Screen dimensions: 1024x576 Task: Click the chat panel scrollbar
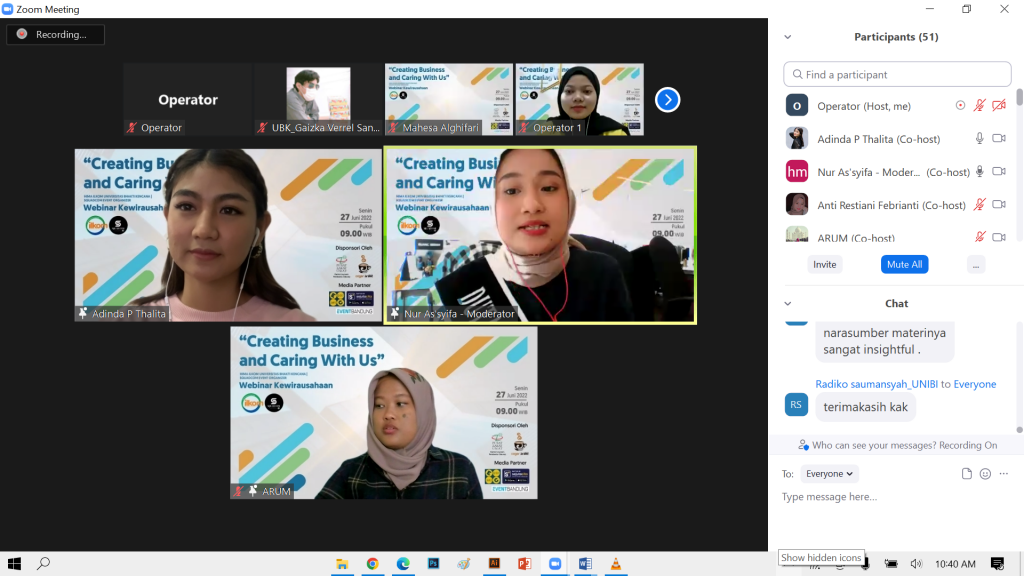[x=1019, y=430]
